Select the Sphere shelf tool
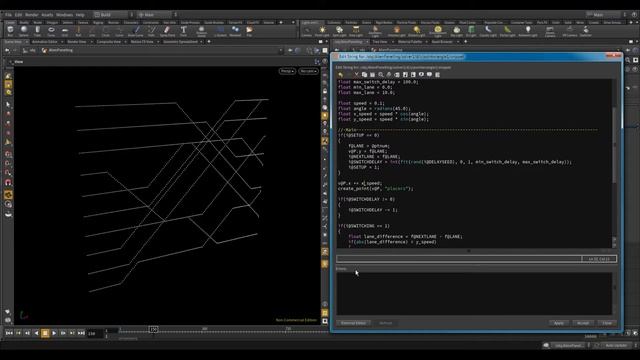 coord(24,31)
